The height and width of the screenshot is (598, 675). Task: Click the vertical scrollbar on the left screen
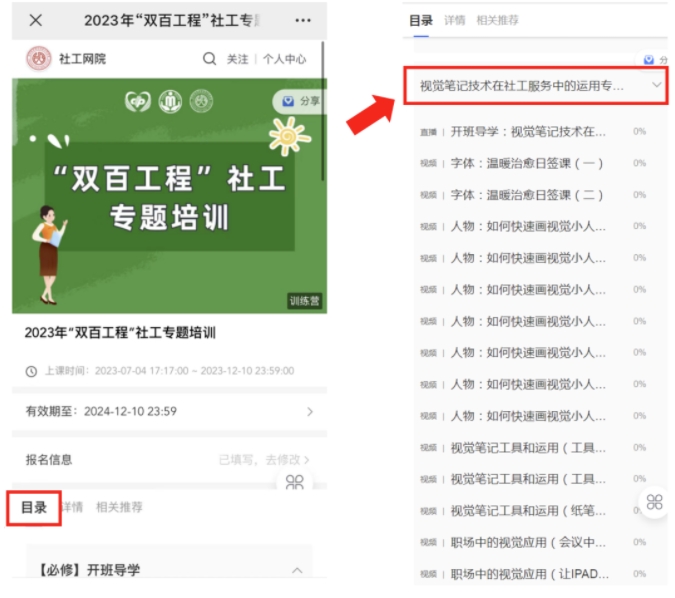click(323, 110)
